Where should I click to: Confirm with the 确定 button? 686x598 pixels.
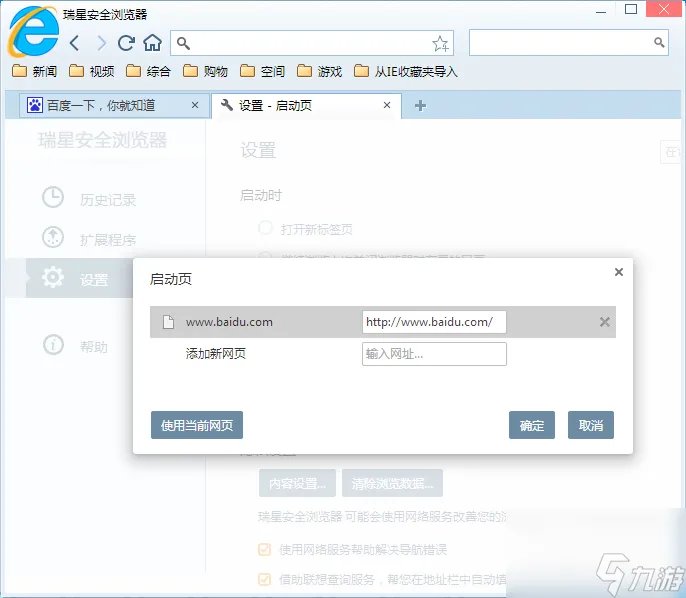coord(531,425)
